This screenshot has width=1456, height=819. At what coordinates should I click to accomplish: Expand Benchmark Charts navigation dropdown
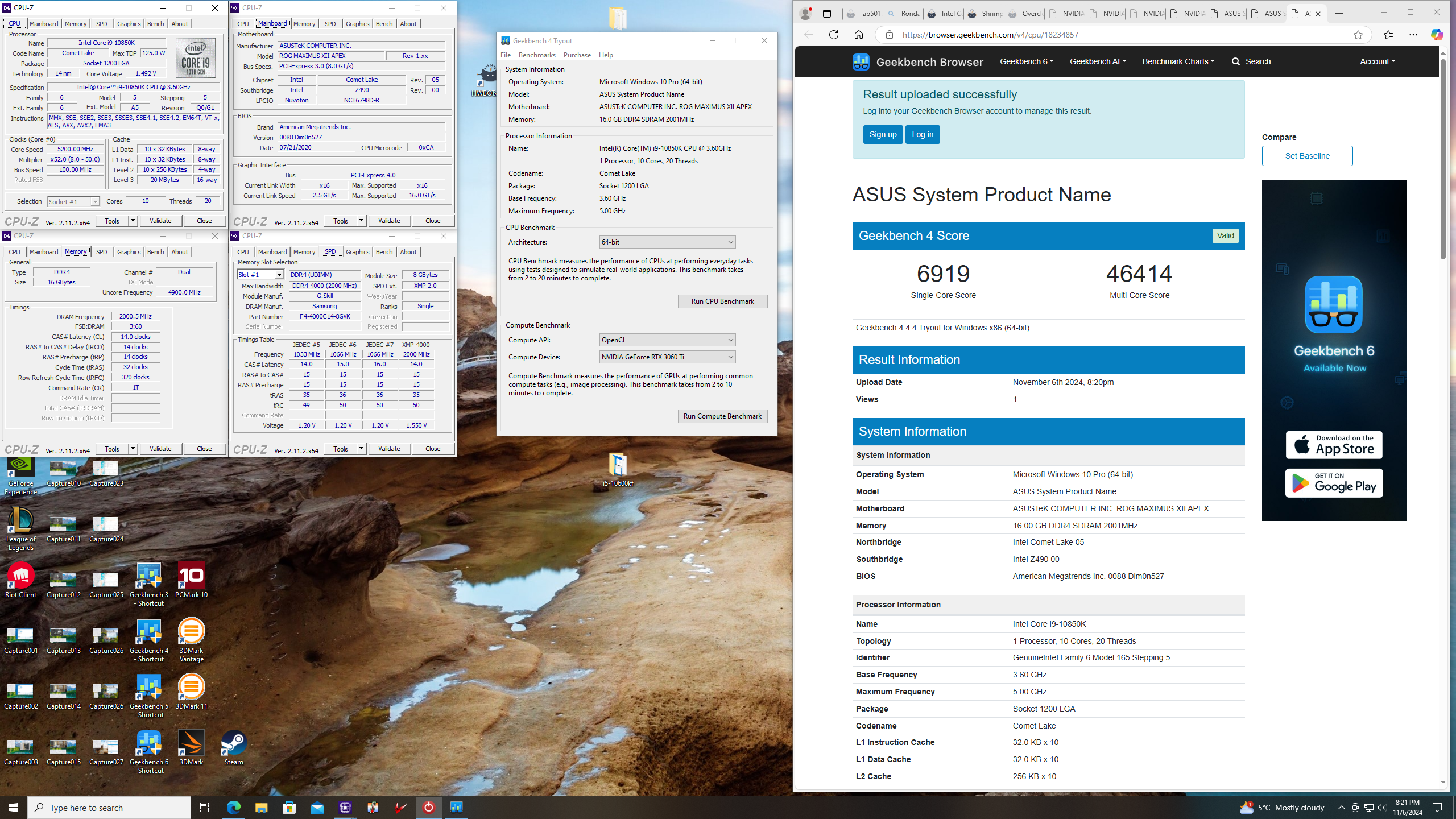coord(1178,61)
